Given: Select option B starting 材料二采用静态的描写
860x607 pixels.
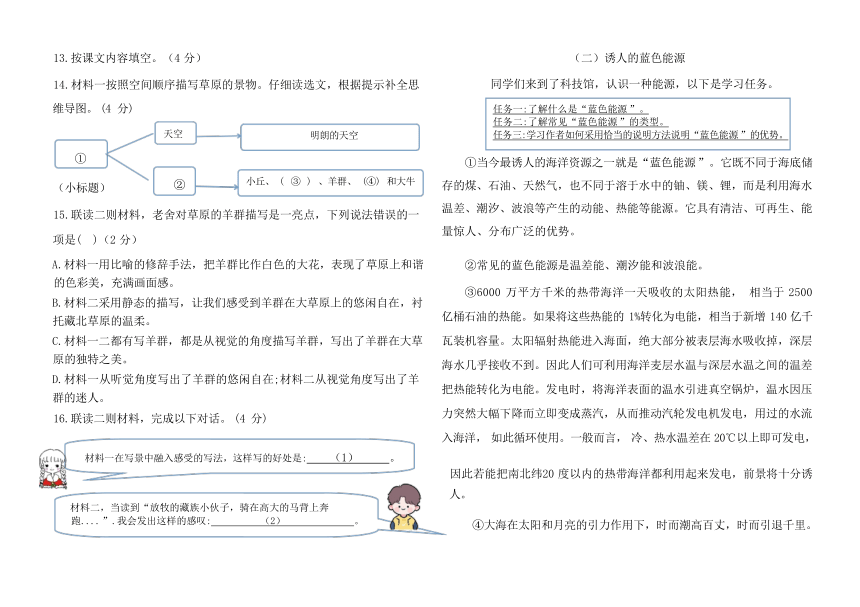Looking at the screenshot, I should (237, 311).
